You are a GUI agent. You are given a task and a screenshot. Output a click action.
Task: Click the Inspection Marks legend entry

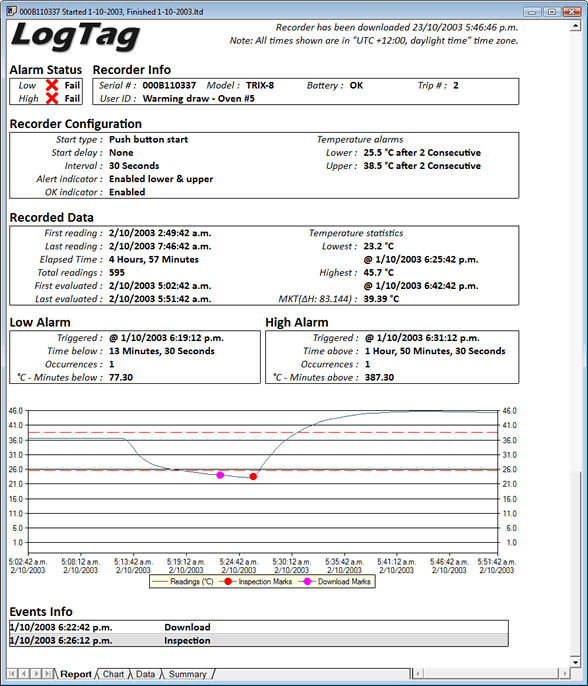click(257, 581)
